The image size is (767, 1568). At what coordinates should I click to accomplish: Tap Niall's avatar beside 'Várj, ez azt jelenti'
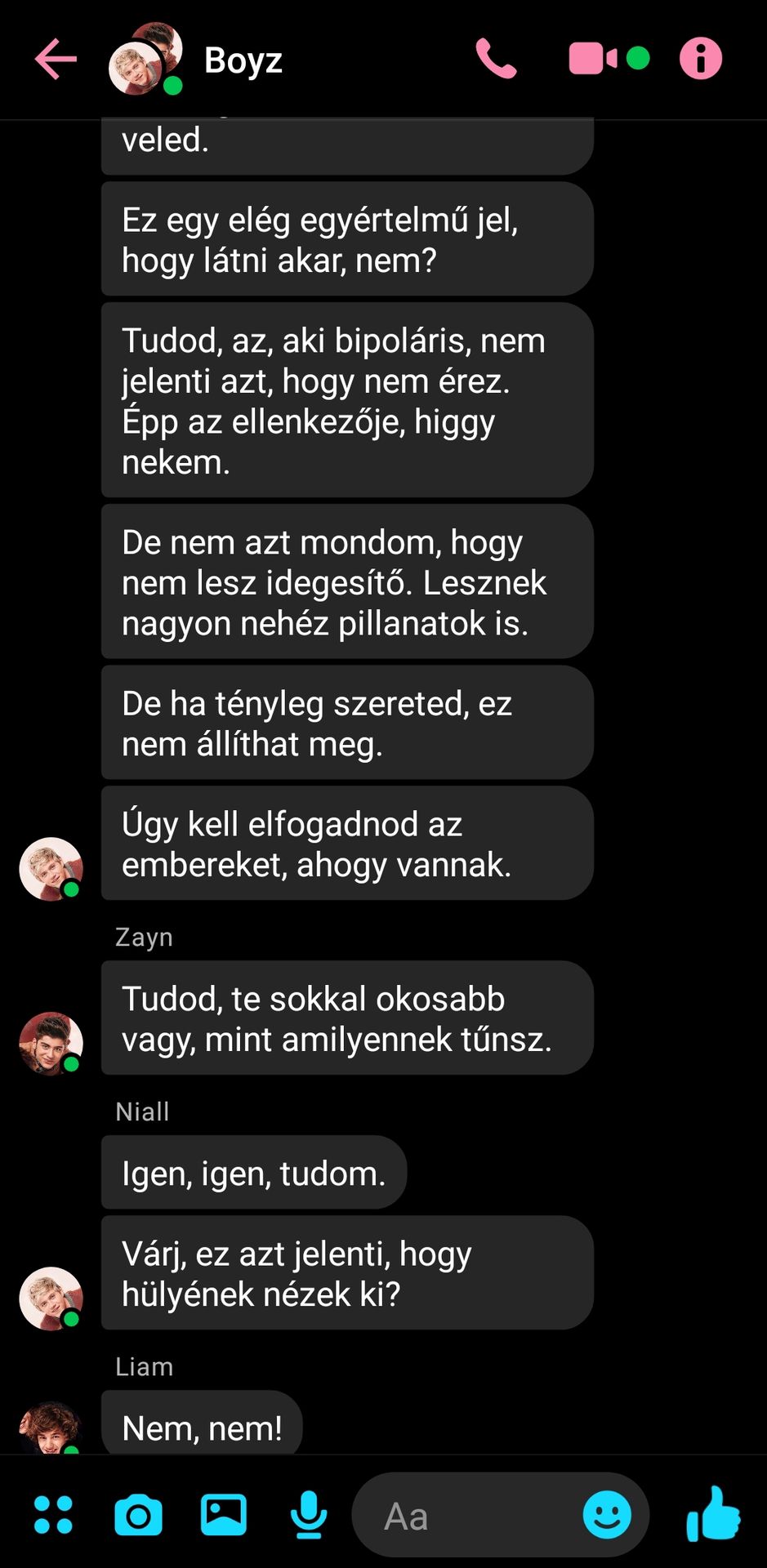pos(51,1298)
